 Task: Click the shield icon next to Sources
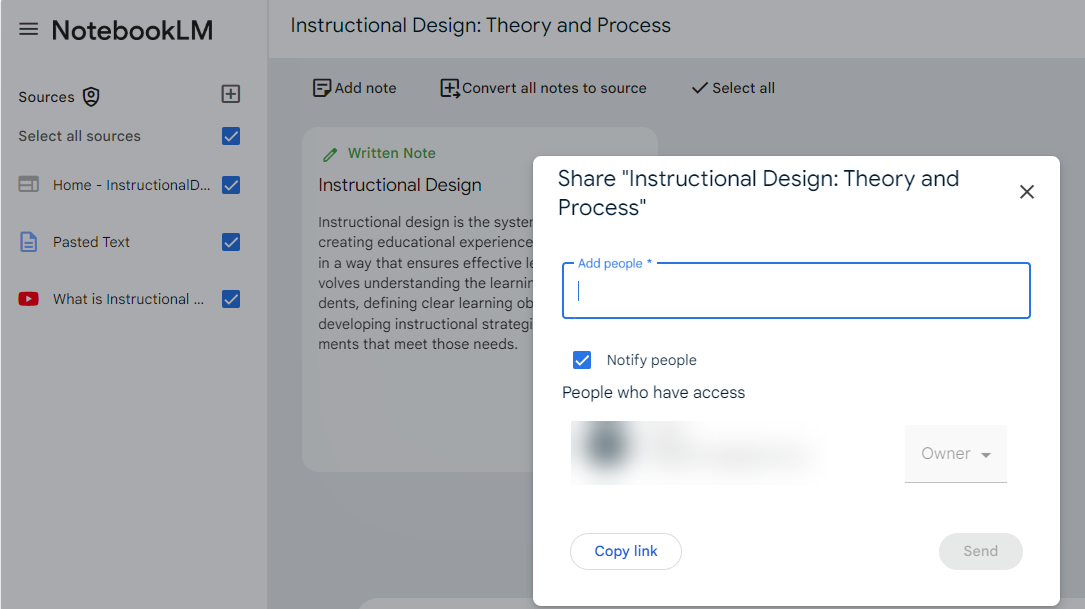click(x=90, y=96)
